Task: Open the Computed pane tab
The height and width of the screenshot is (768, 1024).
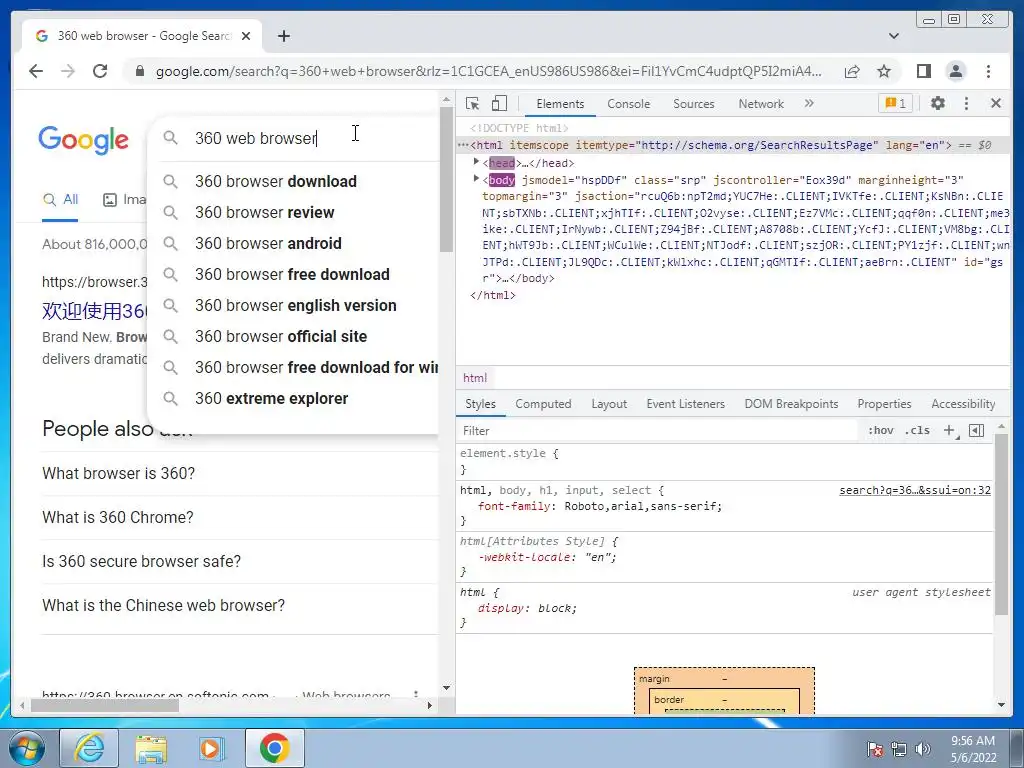Action: [x=543, y=404]
